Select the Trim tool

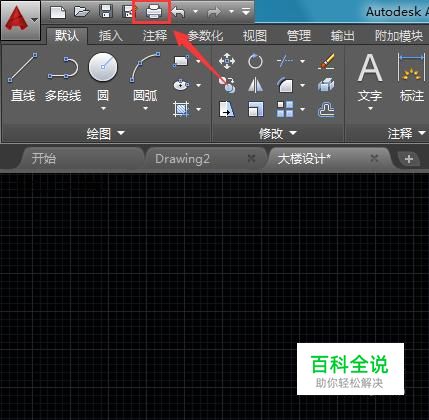point(285,61)
